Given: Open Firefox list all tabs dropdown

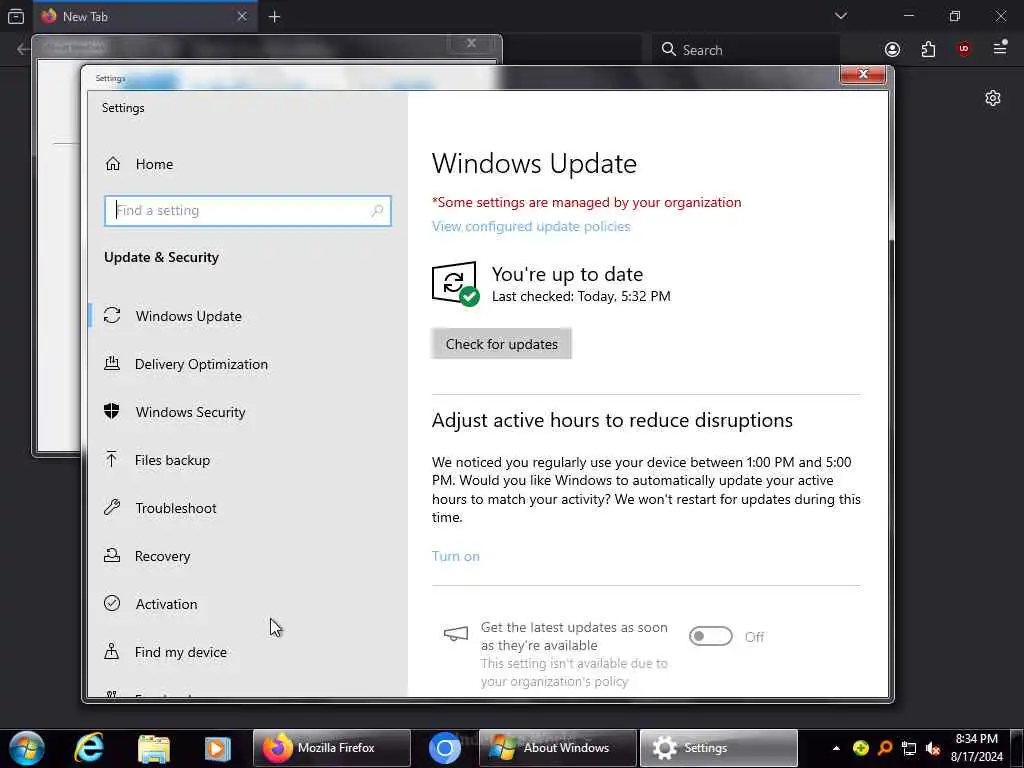Looking at the screenshot, I should 840,16.
